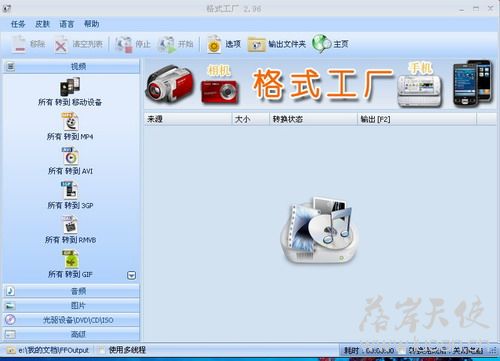
Task: Choose the 所有 转到 GIF icon
Action: 70,259
